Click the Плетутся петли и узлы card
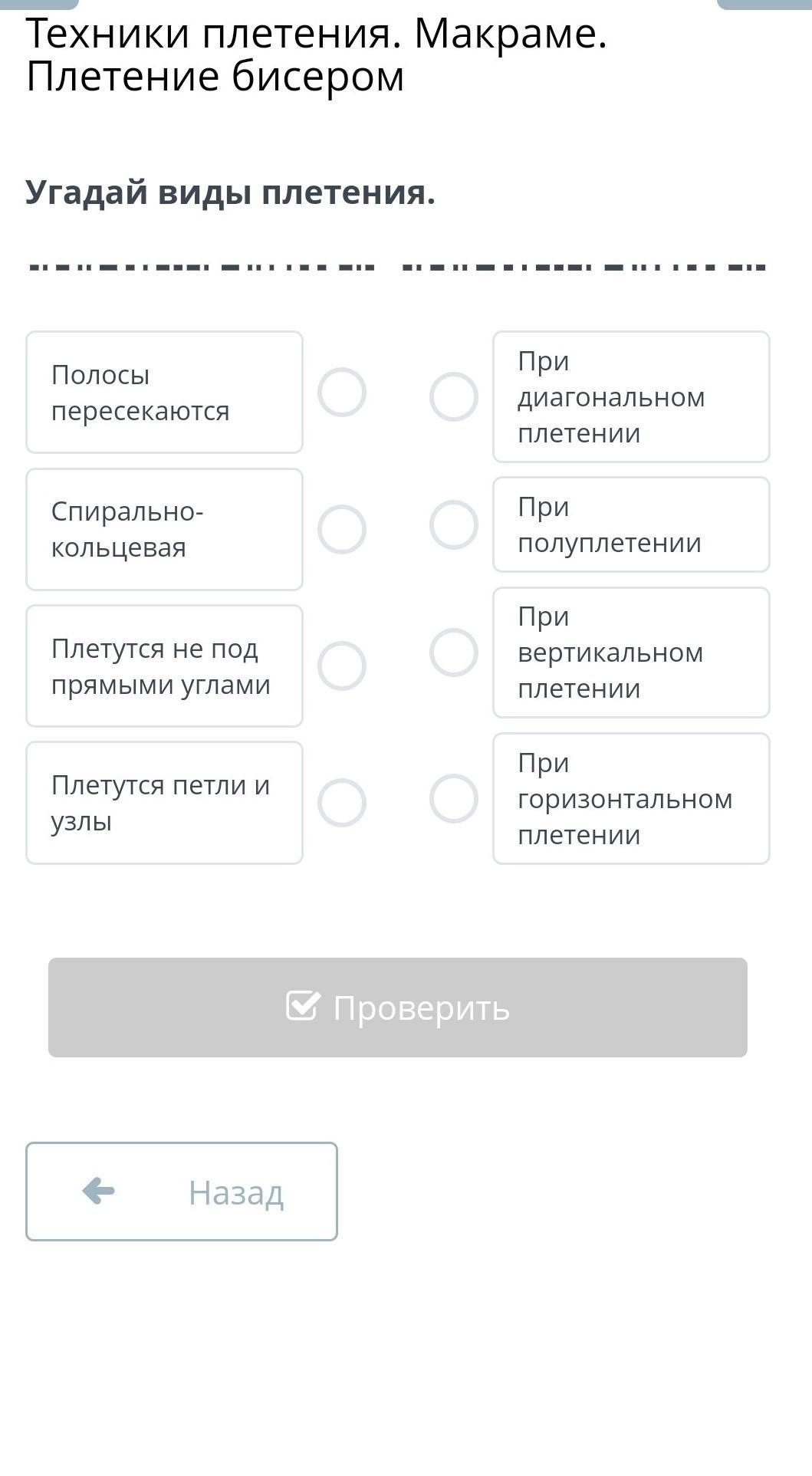The width and height of the screenshot is (812, 1476). (x=165, y=803)
